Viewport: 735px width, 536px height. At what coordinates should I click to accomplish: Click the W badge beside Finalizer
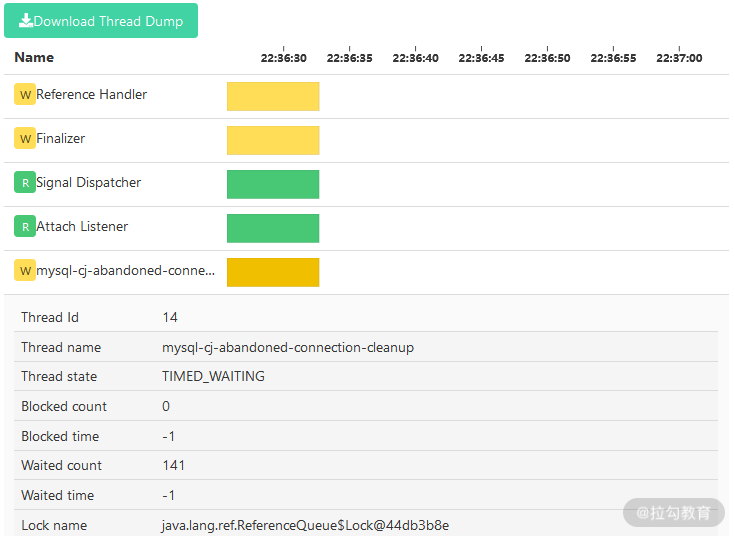pos(25,139)
